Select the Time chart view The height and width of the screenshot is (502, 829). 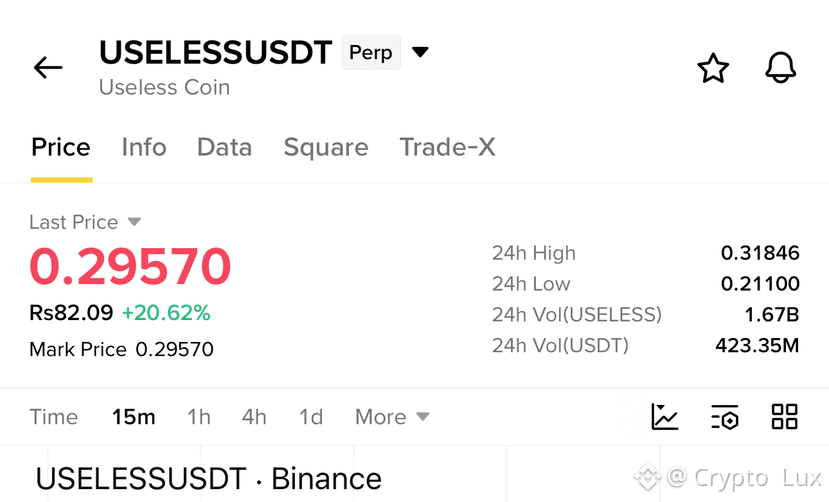tap(53, 417)
